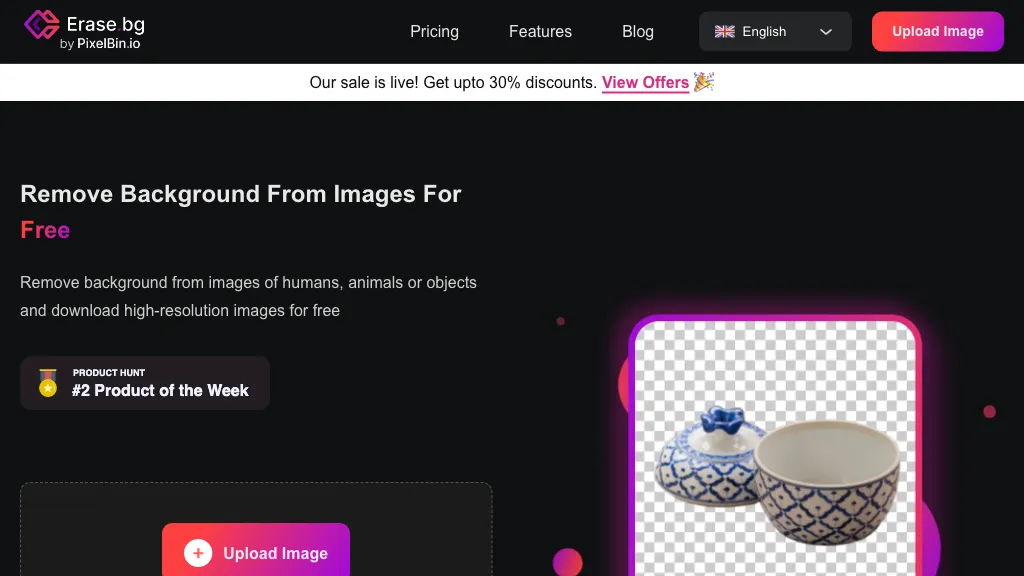
Task: Follow the View Offers link
Action: pos(645,83)
